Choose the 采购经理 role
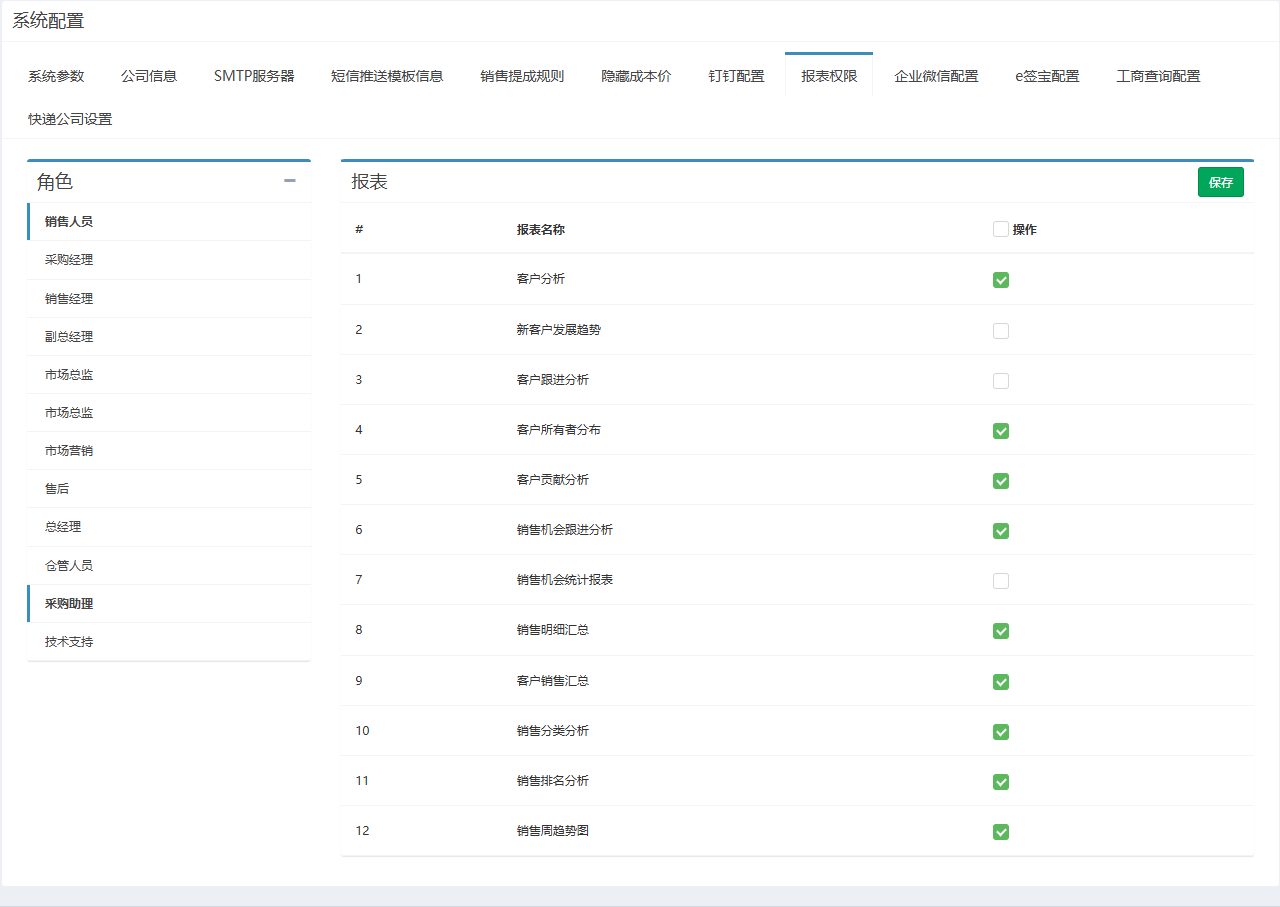Screen dimensions: 1280x907 [169, 260]
